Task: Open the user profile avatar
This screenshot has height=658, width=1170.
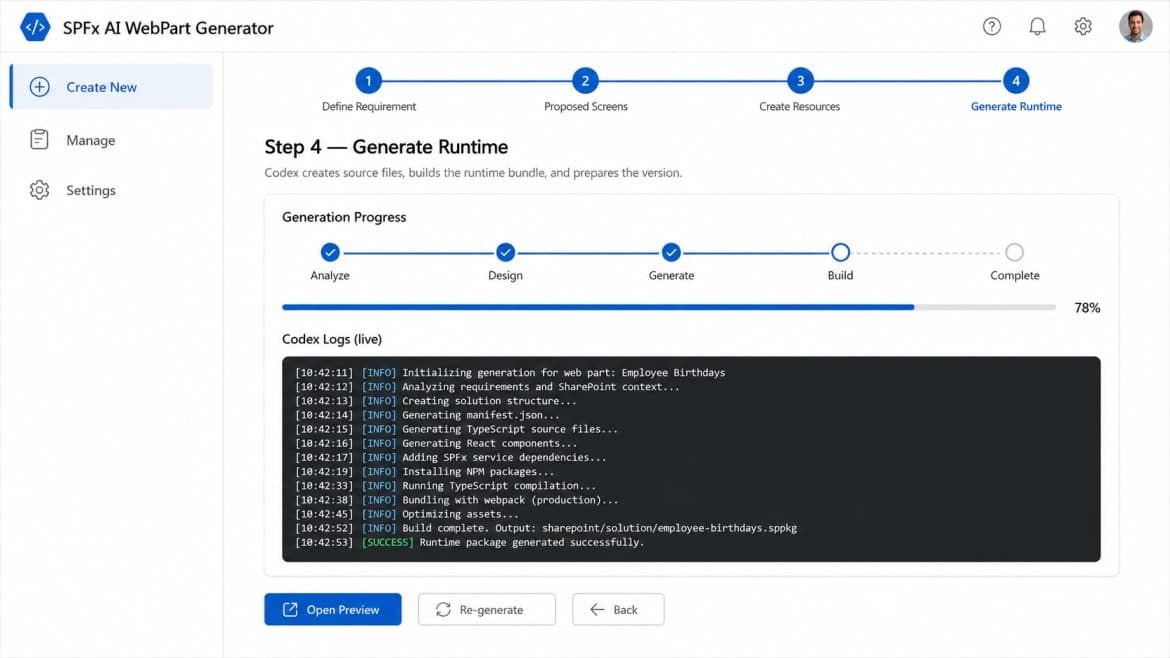Action: (x=1135, y=27)
